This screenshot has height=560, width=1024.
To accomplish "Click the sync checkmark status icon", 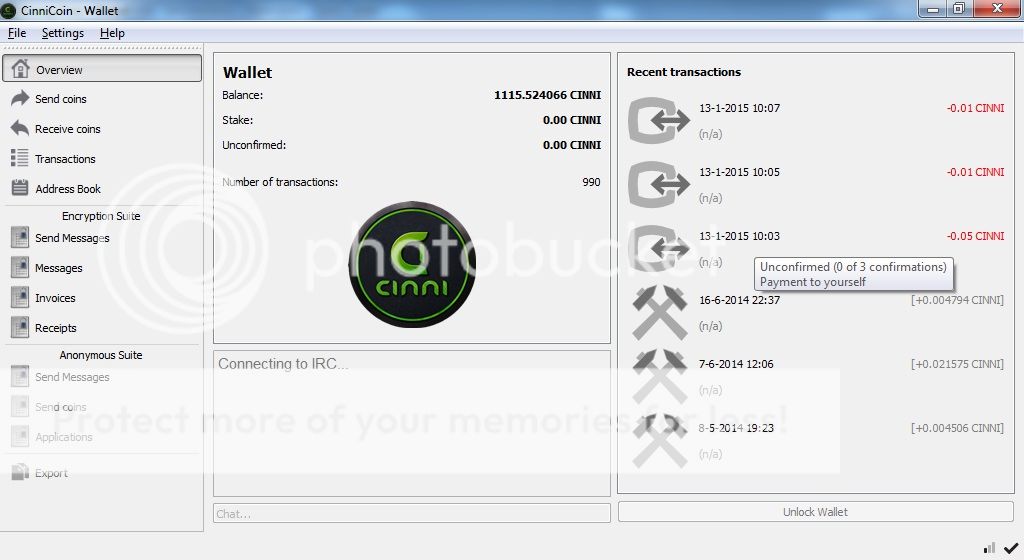I will click(x=1011, y=548).
